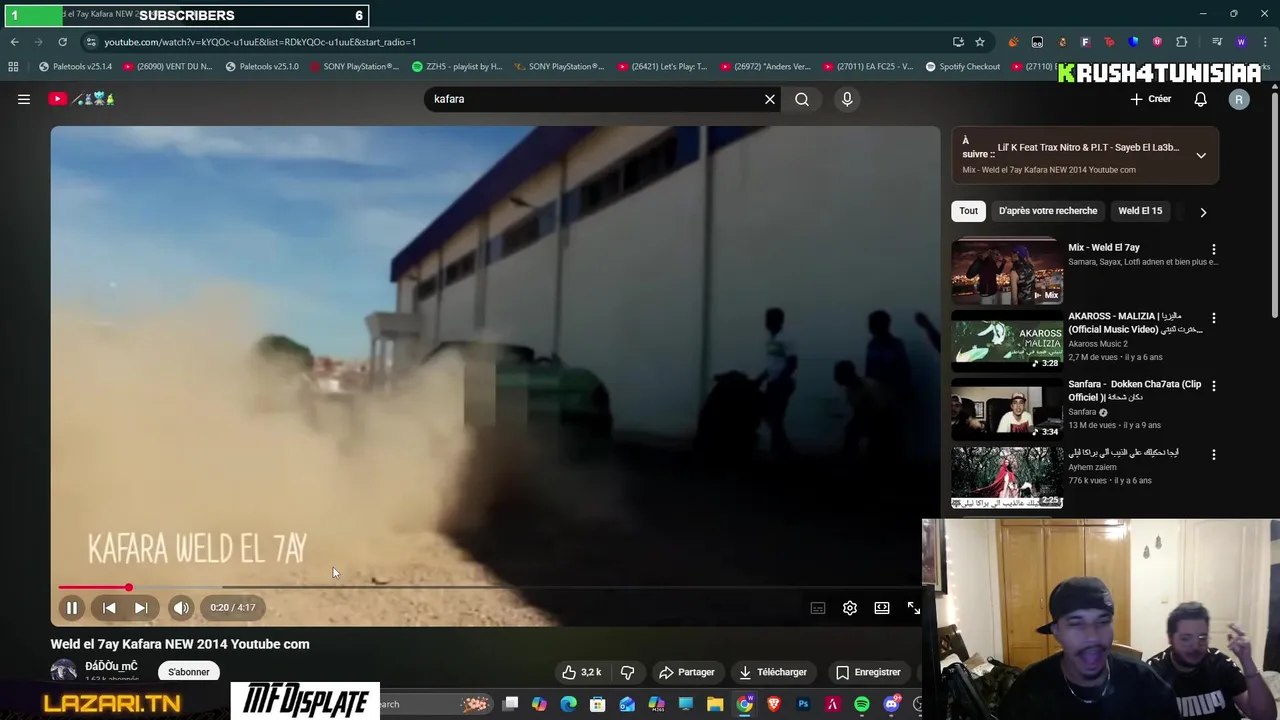Like the video with 3,2 k likes

(582, 672)
